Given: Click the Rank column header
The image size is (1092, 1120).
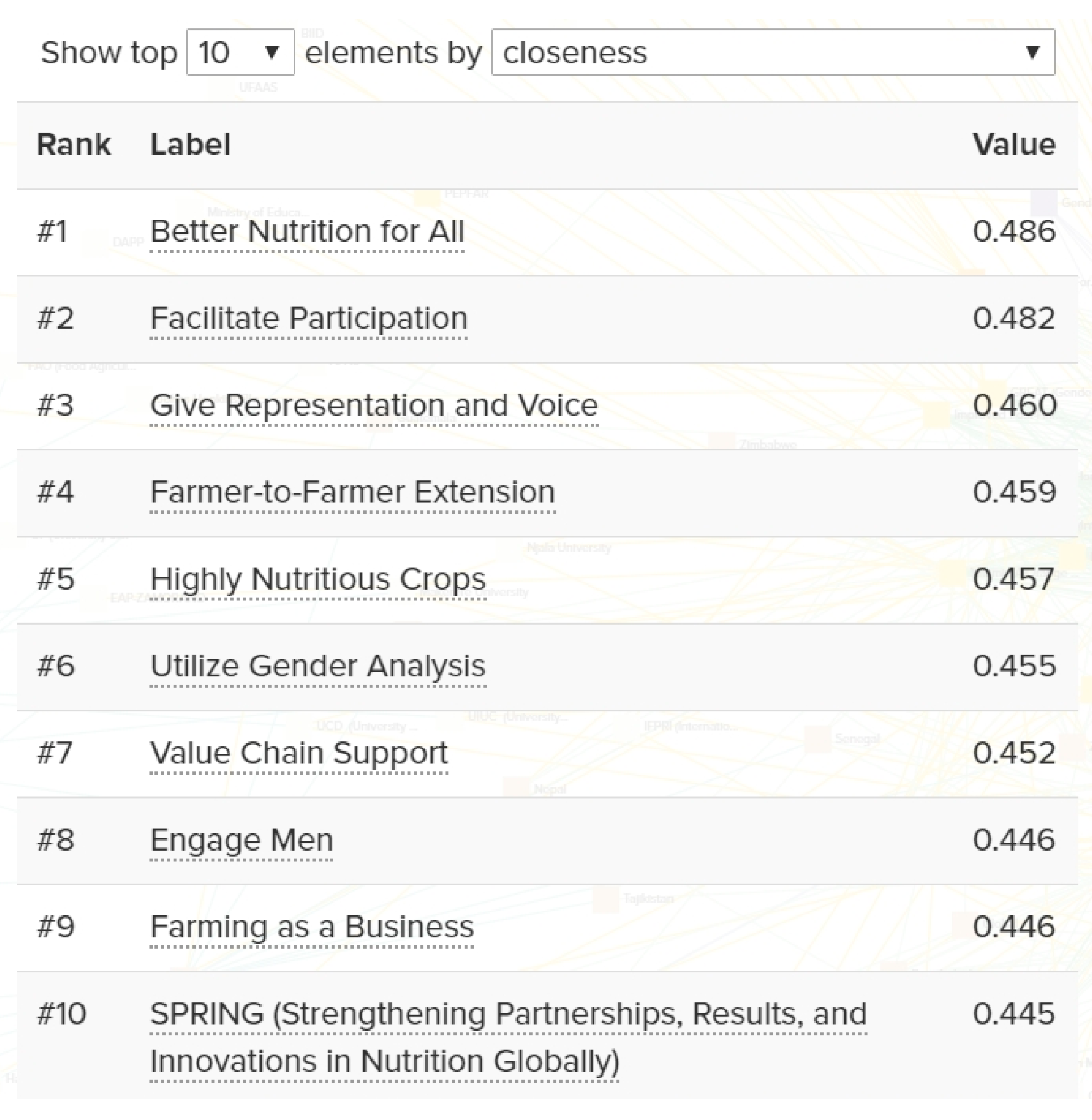Looking at the screenshot, I should tap(73, 145).
